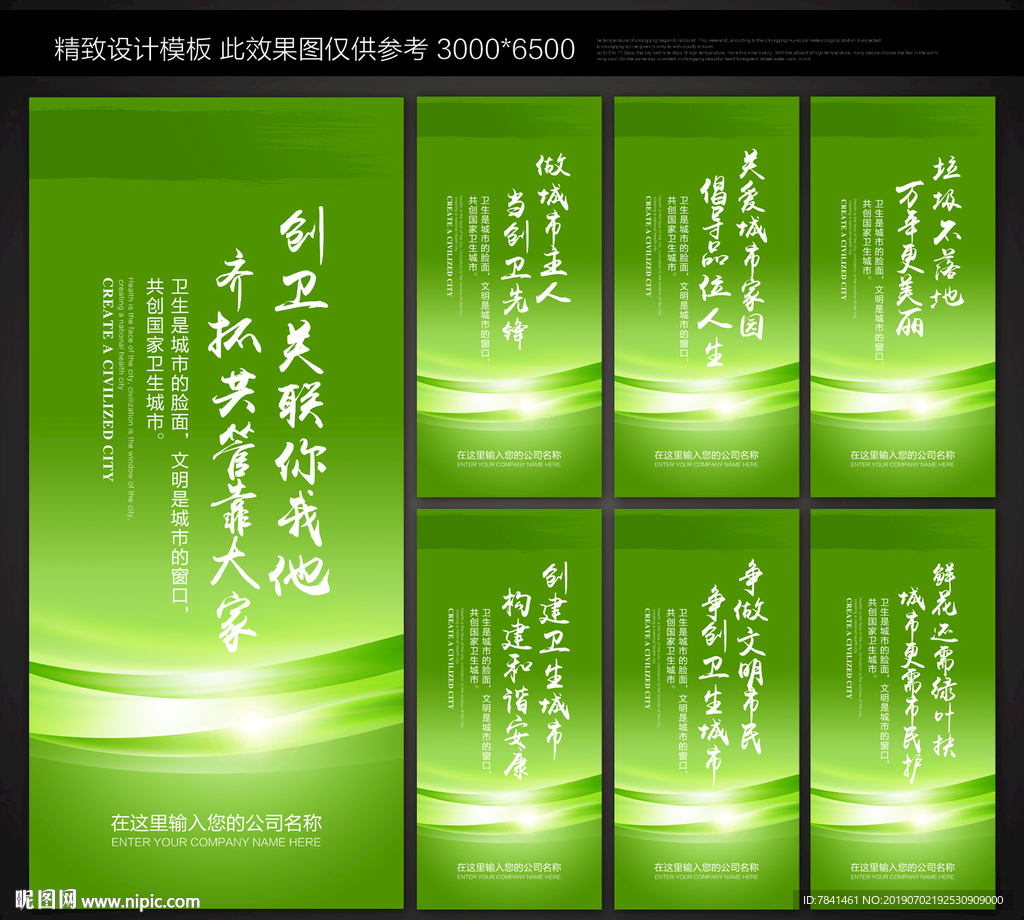Click the header title '精致设计模板 此效果图仅供参考 3000*6500'

tap(314, 49)
